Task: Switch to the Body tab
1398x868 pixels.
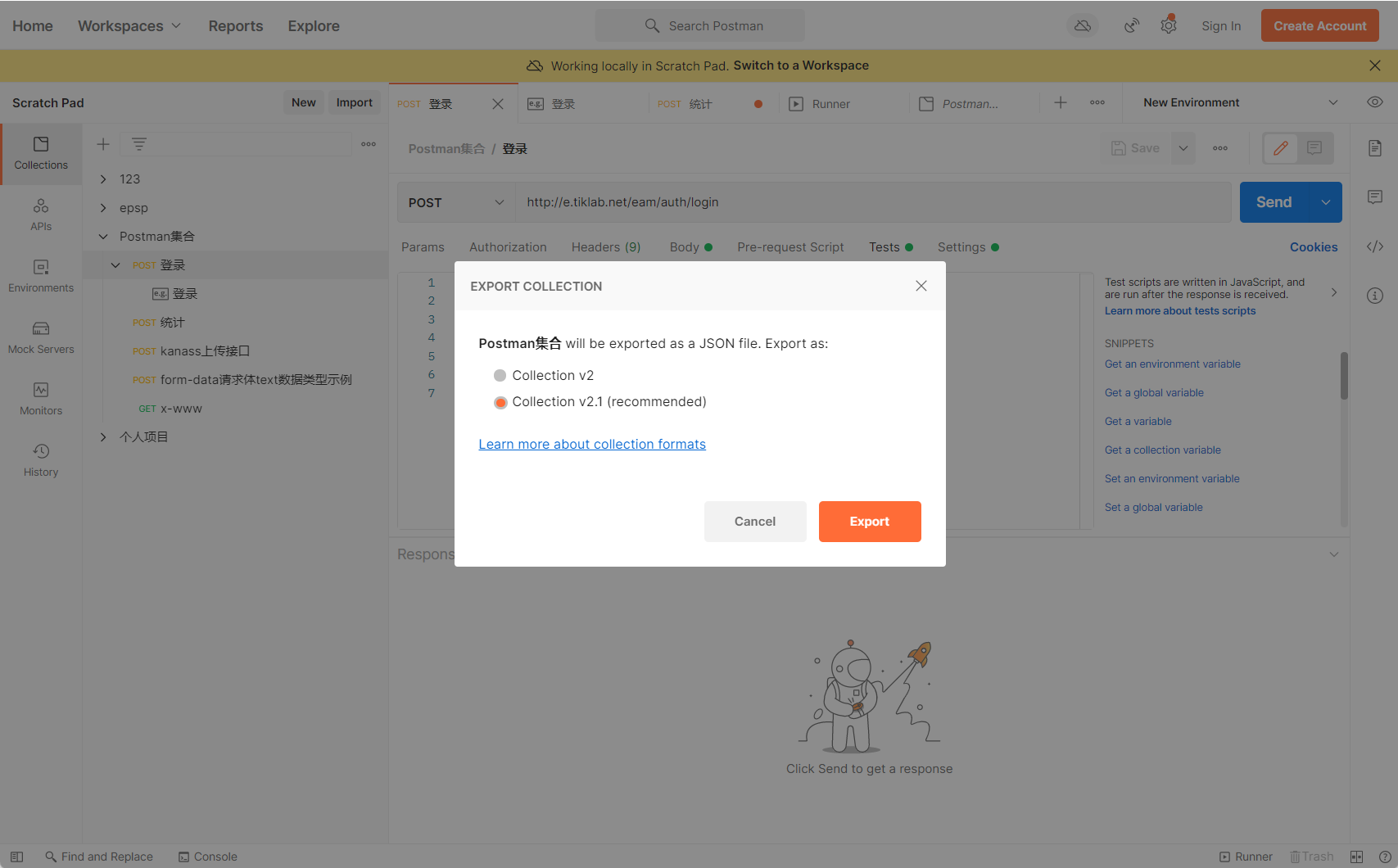Action: pyautogui.click(x=690, y=247)
